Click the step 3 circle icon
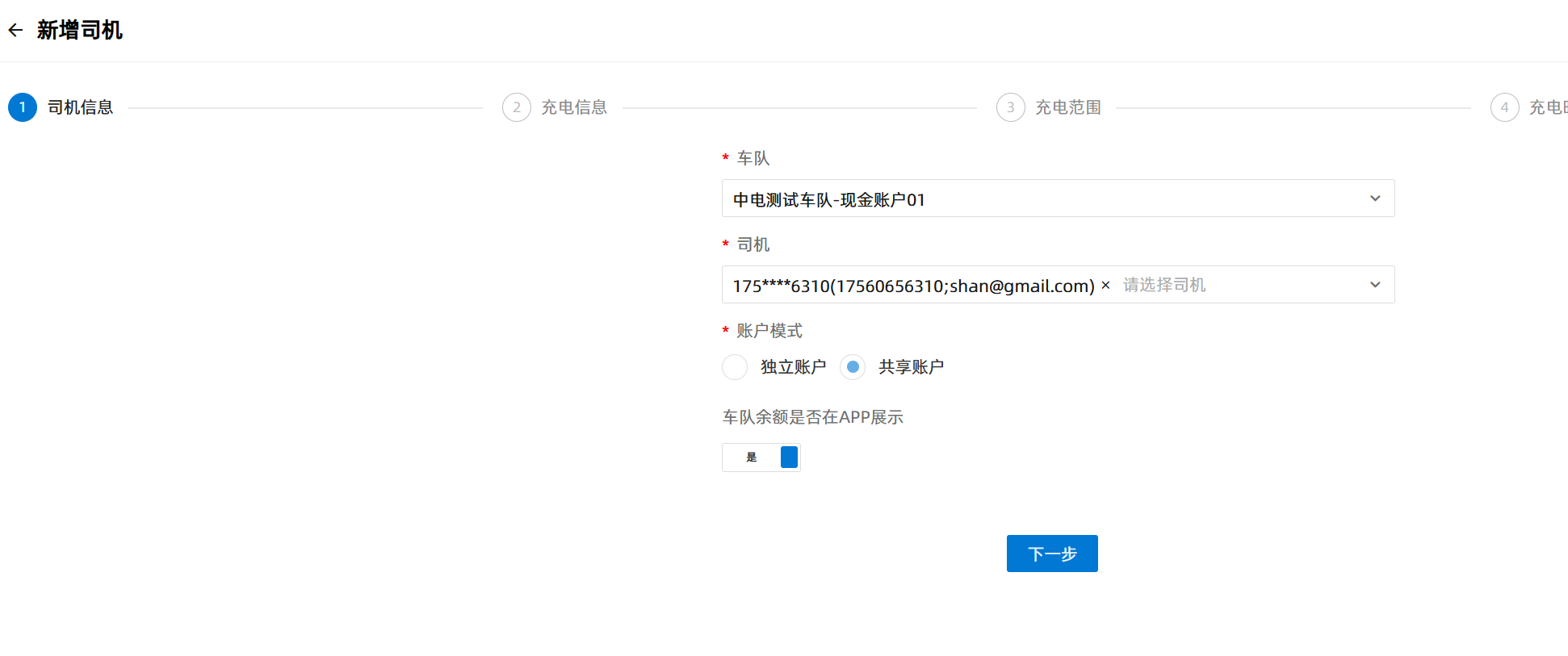The image size is (1568, 656). 1010,107
